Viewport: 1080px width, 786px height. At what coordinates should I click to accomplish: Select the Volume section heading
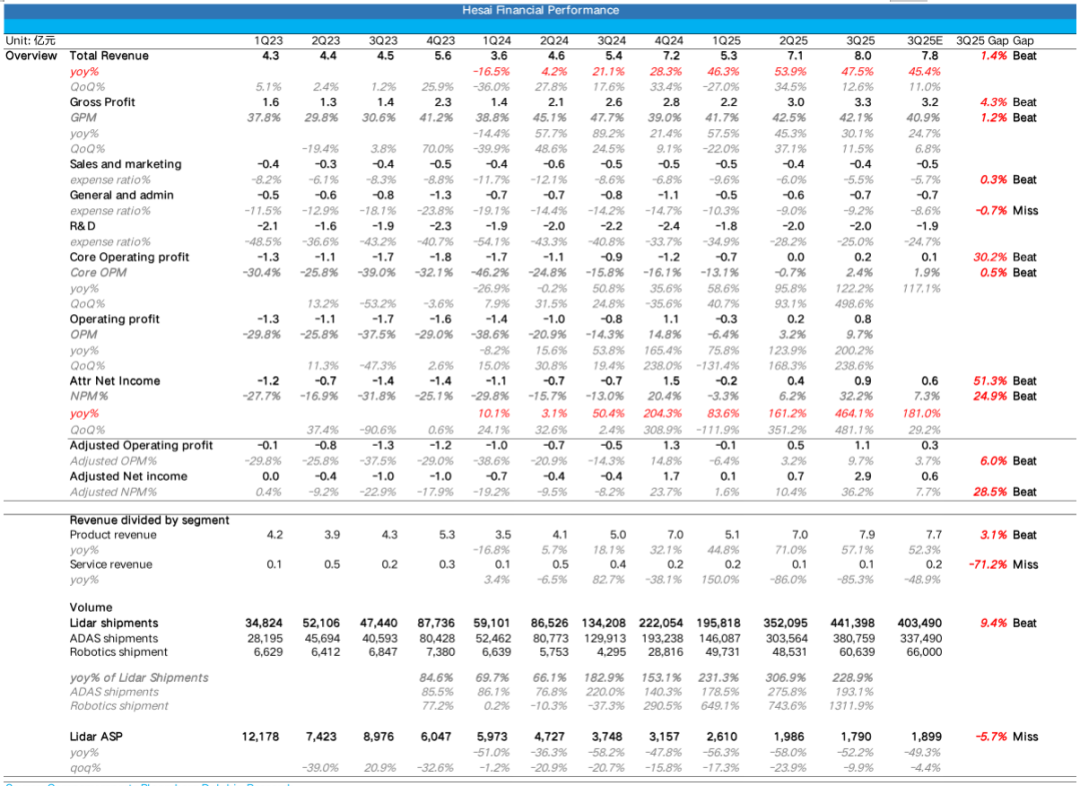91,607
